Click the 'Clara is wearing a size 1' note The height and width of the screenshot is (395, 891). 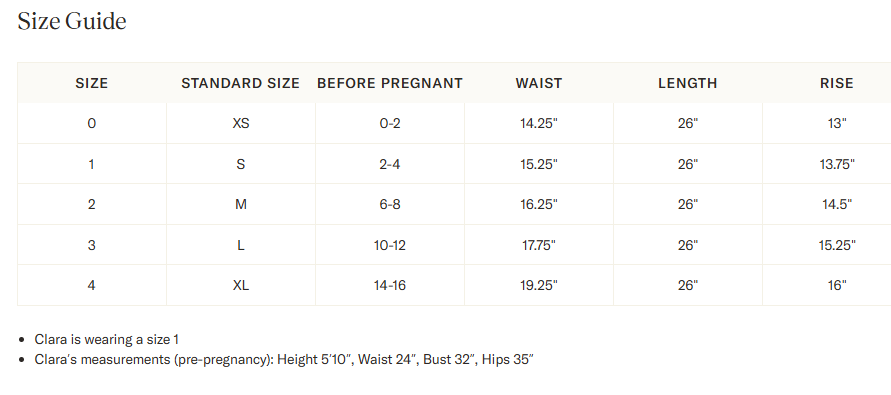coord(107,339)
